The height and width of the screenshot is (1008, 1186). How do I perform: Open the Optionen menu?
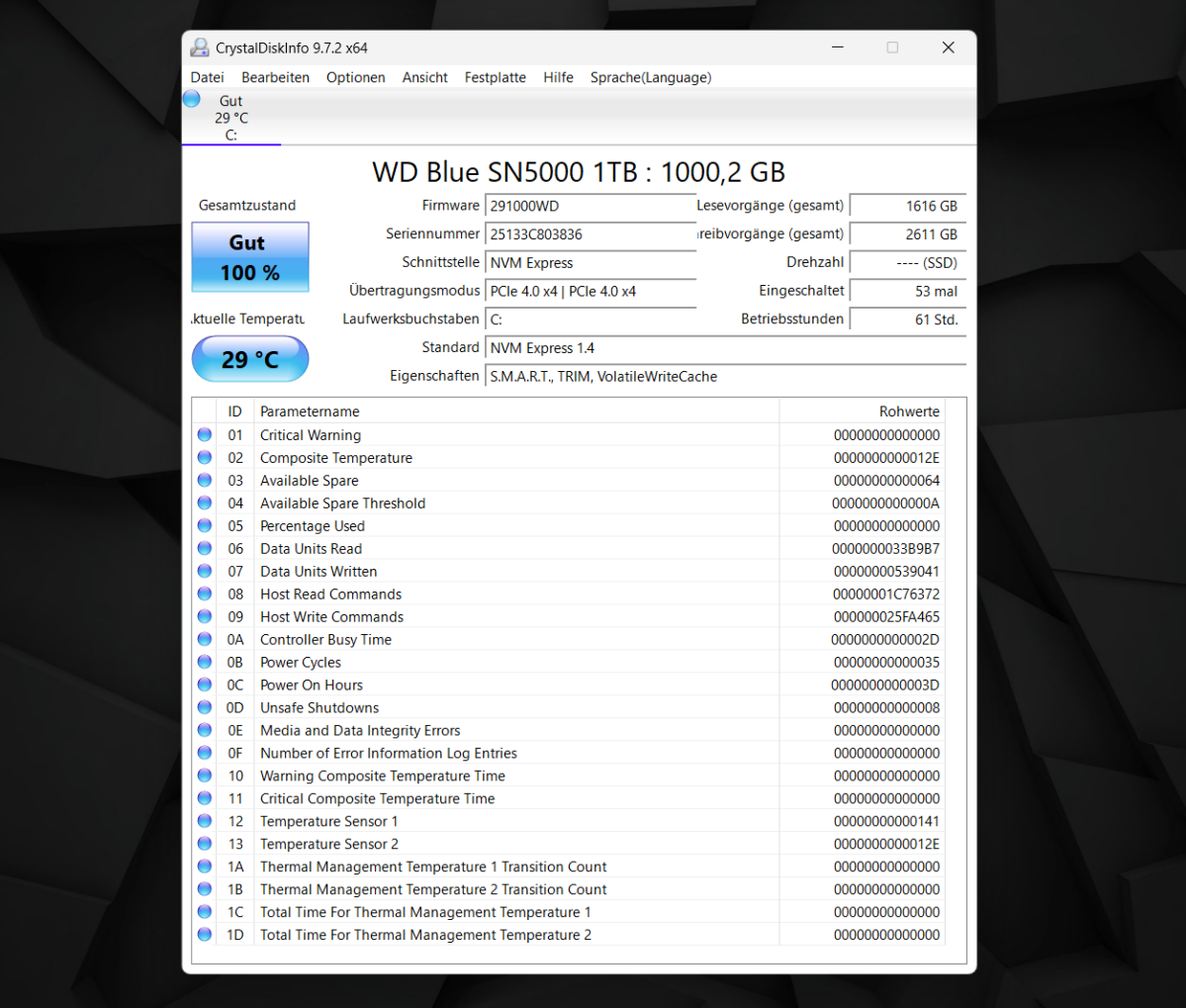point(355,77)
